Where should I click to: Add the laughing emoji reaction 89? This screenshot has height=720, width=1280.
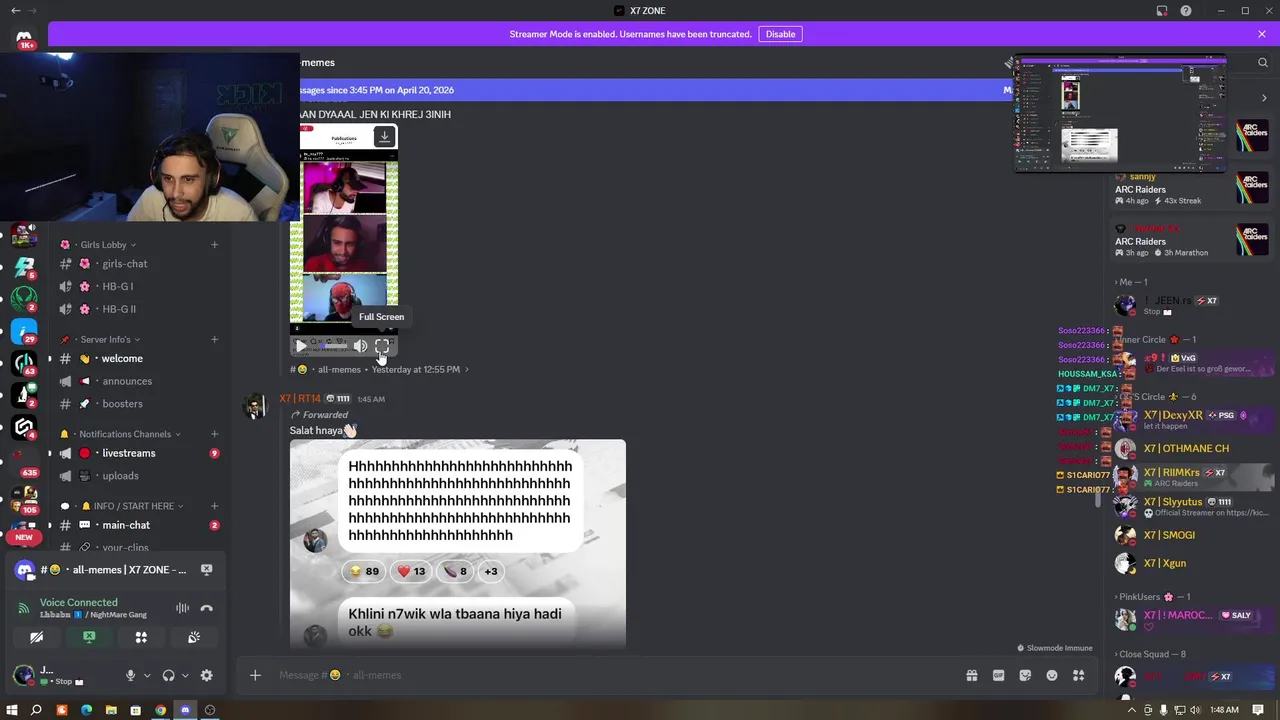coord(364,571)
